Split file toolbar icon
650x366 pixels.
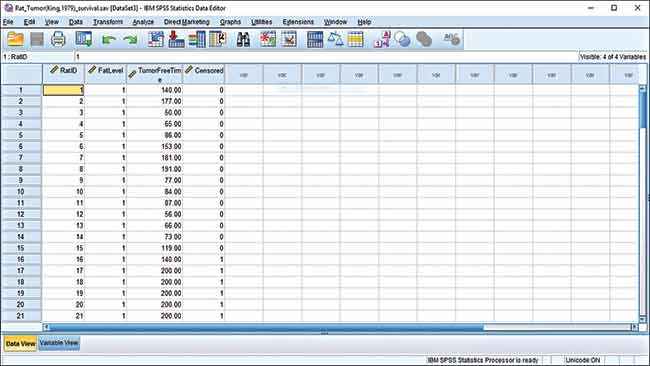315,39
